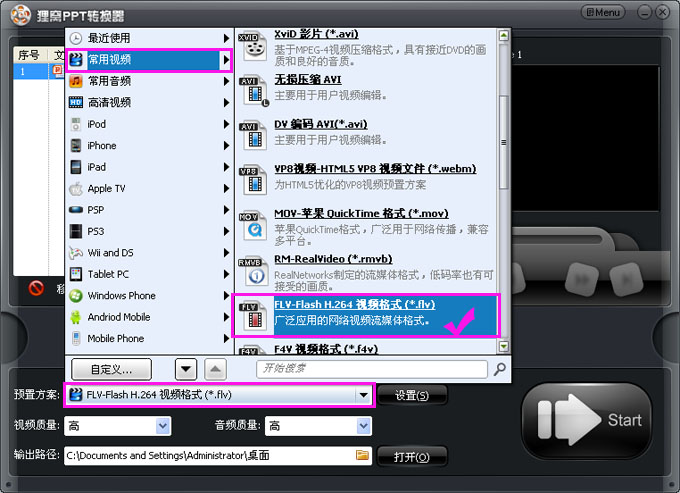Image resolution: width=680 pixels, height=493 pixels.
Task: Expand the Tablet PC submenu arrow
Action: coord(226,274)
